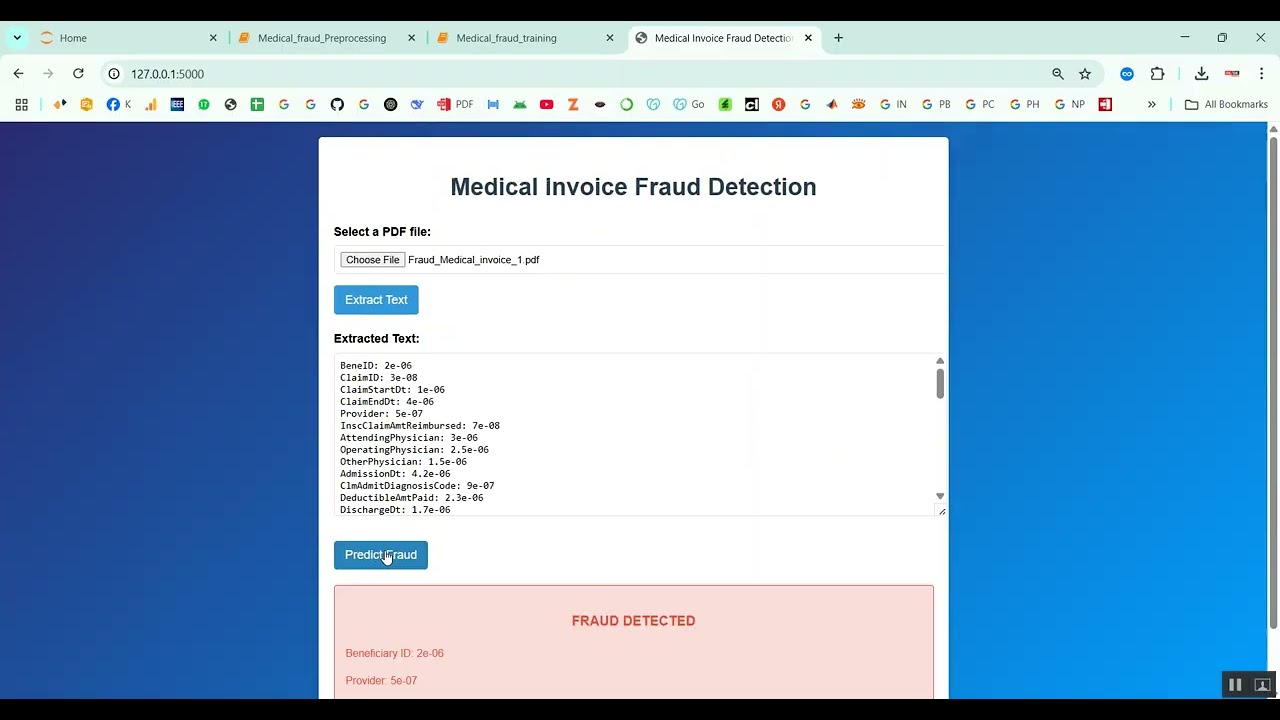Open the Facebook K bookmark
Viewport: 1280px width, 720px height.
pyautogui.click(x=119, y=104)
